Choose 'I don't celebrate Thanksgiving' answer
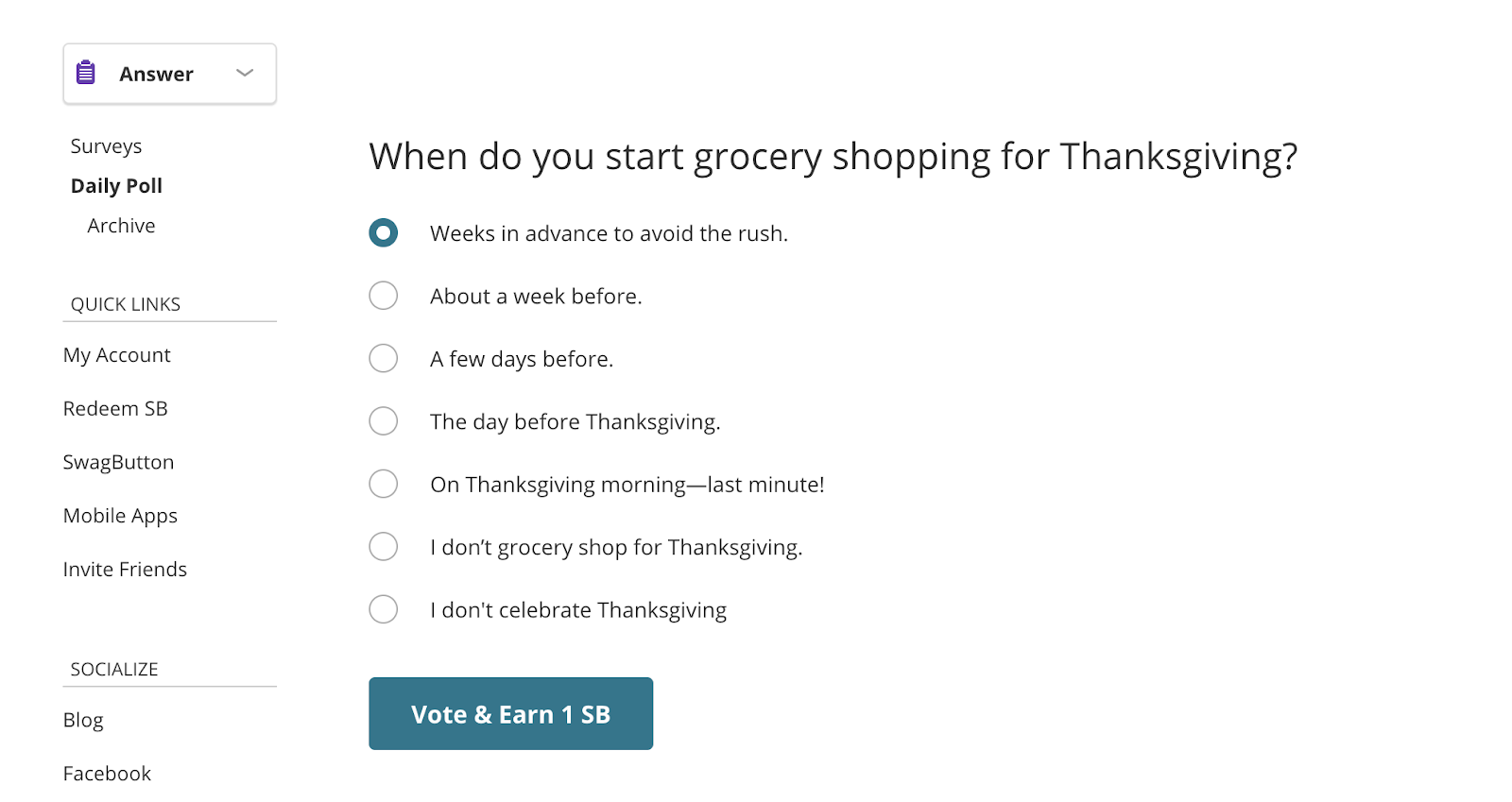1512x802 pixels. (384, 608)
